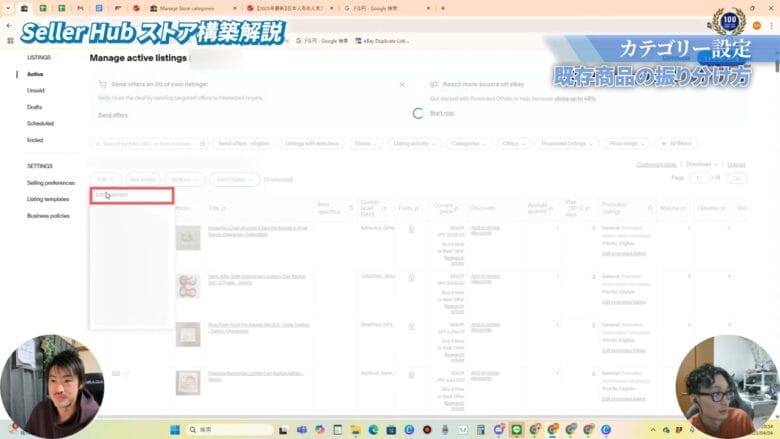Open Microsoft Edge from the taskbar
Image resolution: width=780 pixels, height=439 pixels.
[373, 430]
